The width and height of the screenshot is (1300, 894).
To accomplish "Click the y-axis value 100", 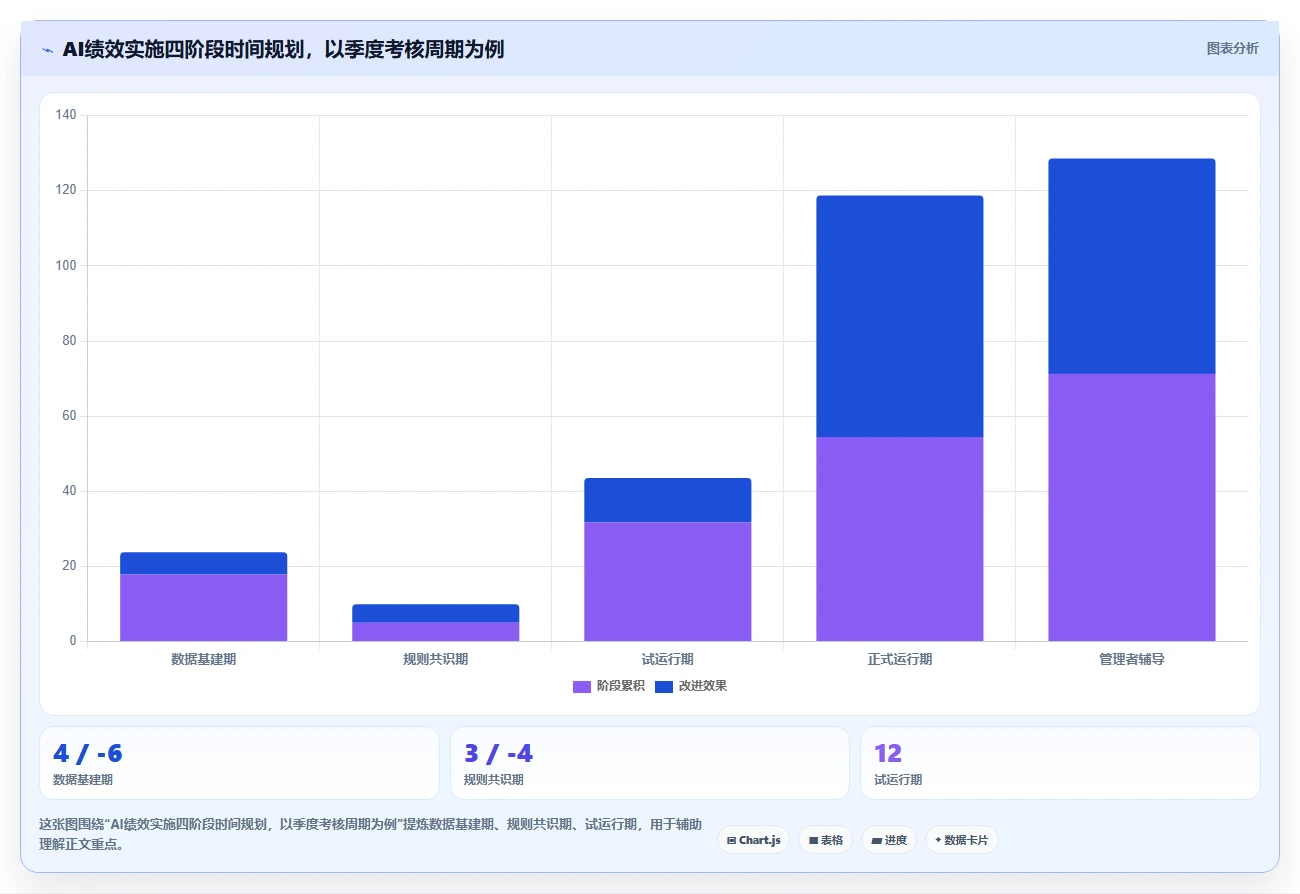I will tap(66, 265).
